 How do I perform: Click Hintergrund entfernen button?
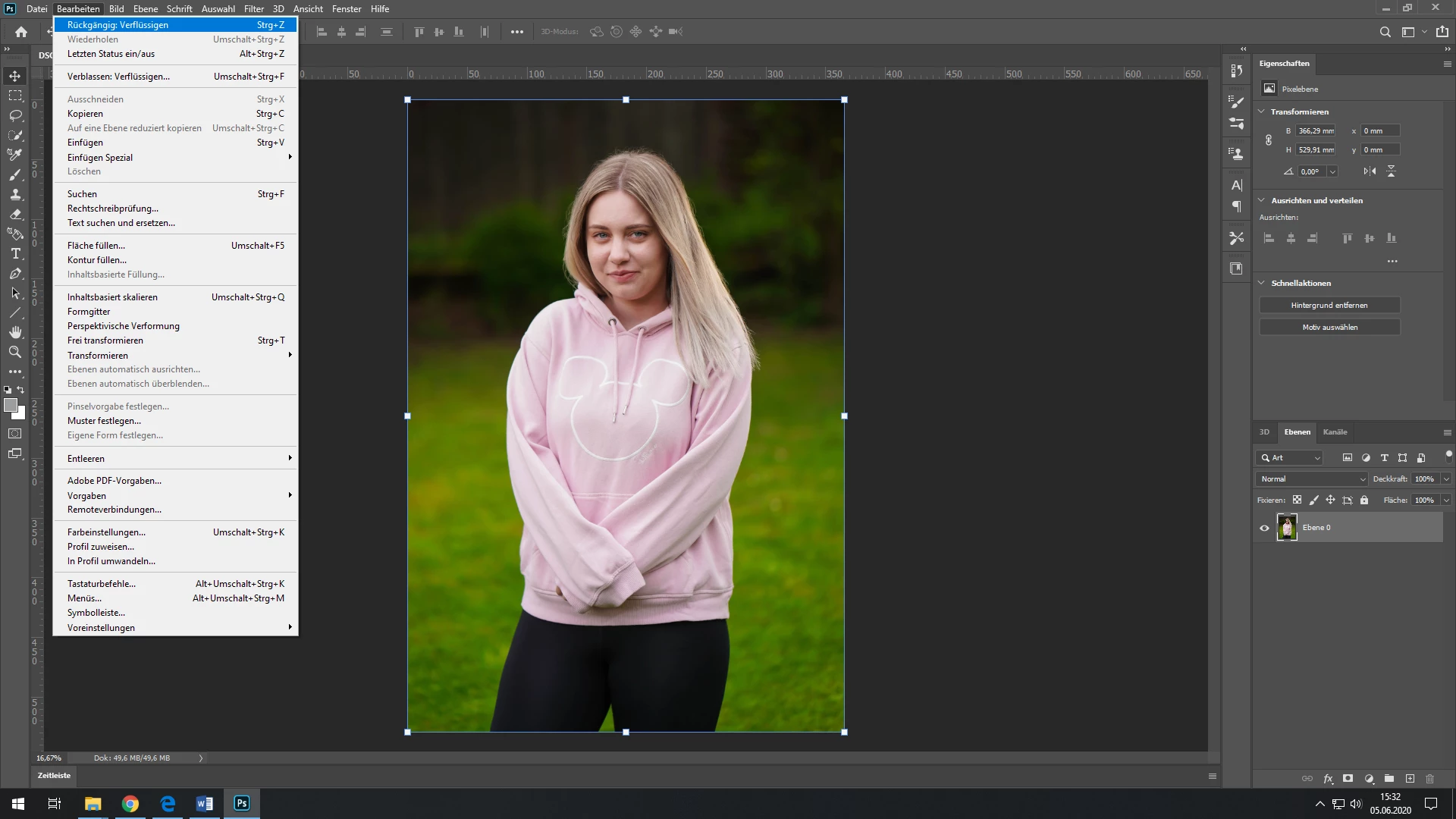point(1329,306)
